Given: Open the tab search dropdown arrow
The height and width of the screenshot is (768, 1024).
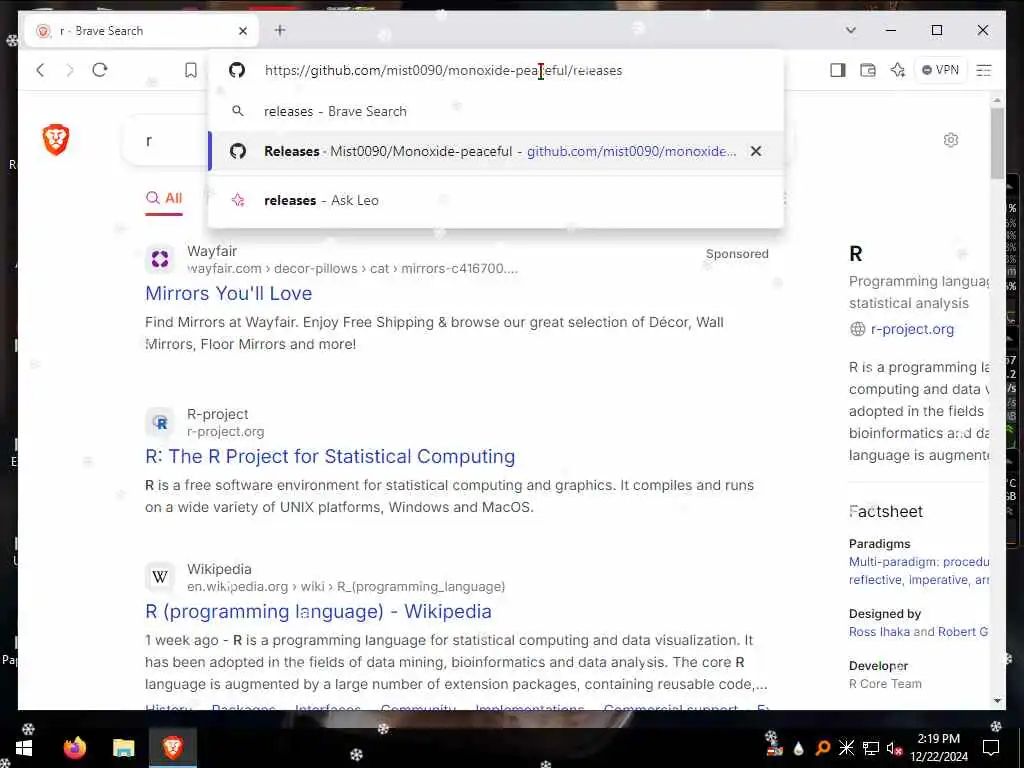Looking at the screenshot, I should coord(850,30).
